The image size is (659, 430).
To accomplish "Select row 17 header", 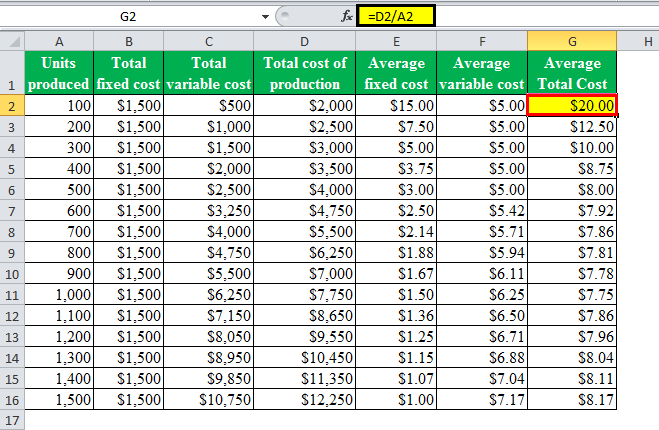I will point(12,420).
